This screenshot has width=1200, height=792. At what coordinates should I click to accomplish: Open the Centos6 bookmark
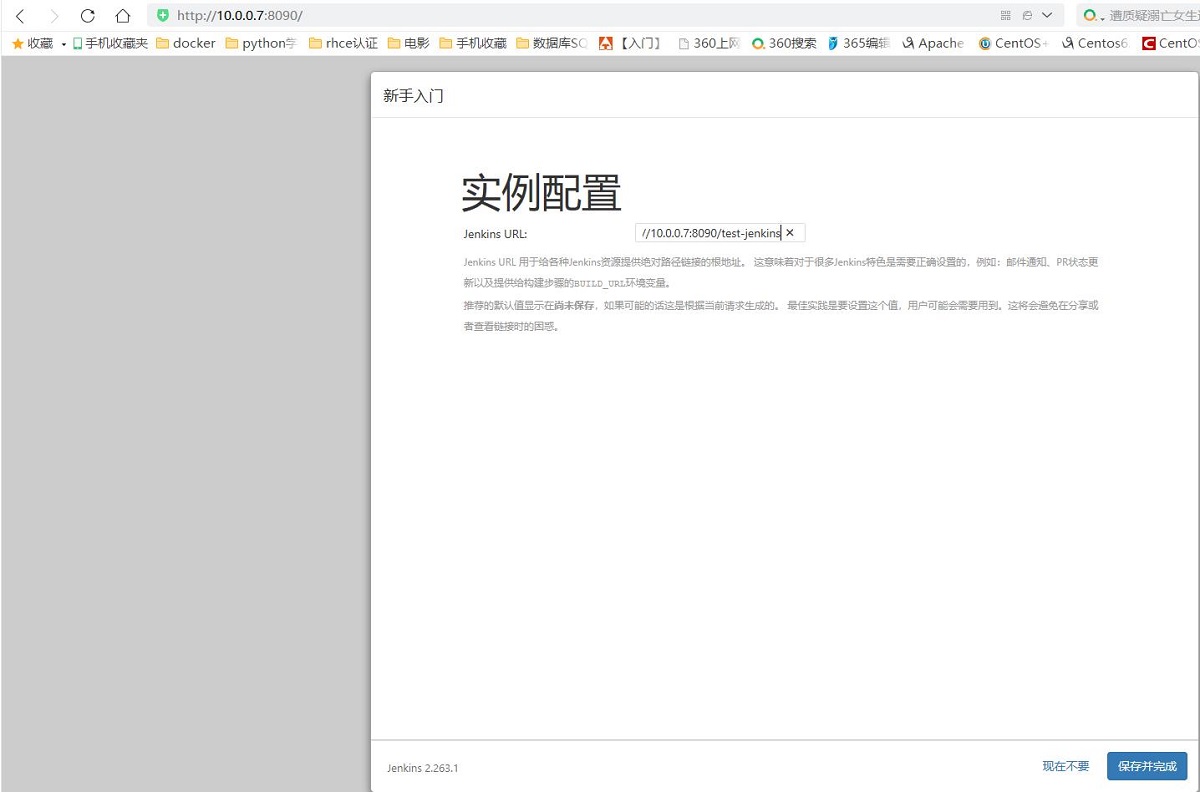[x=1095, y=43]
